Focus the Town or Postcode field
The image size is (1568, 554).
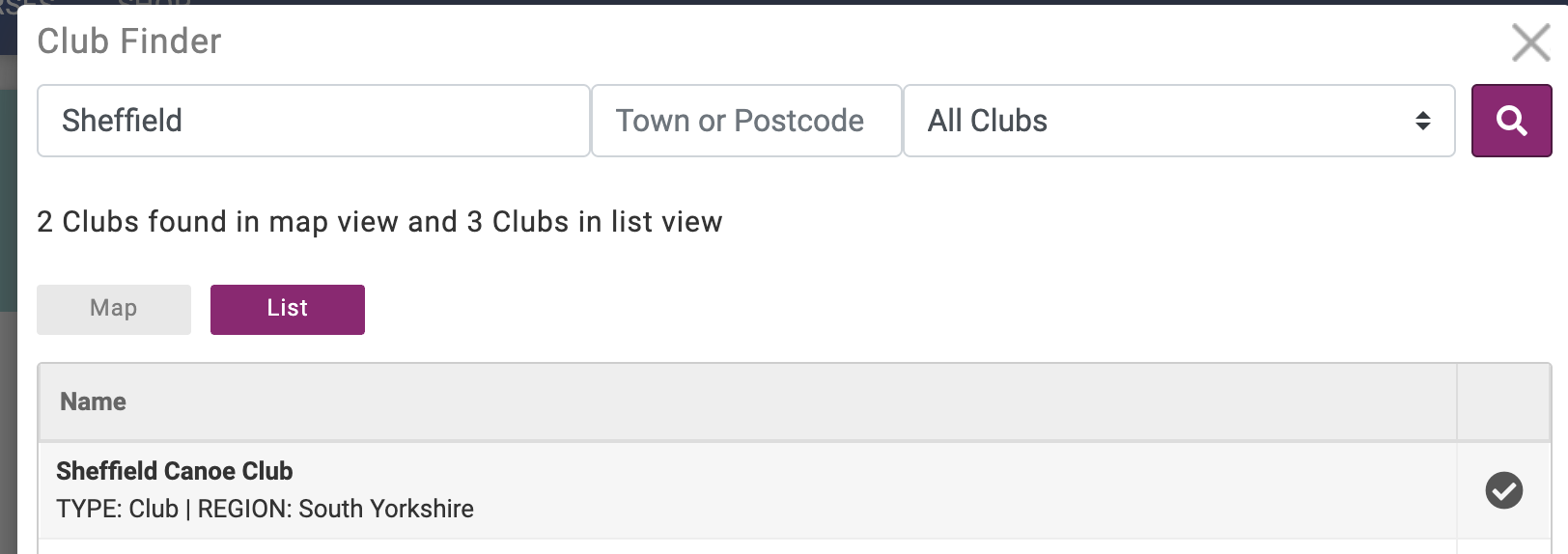(x=745, y=121)
